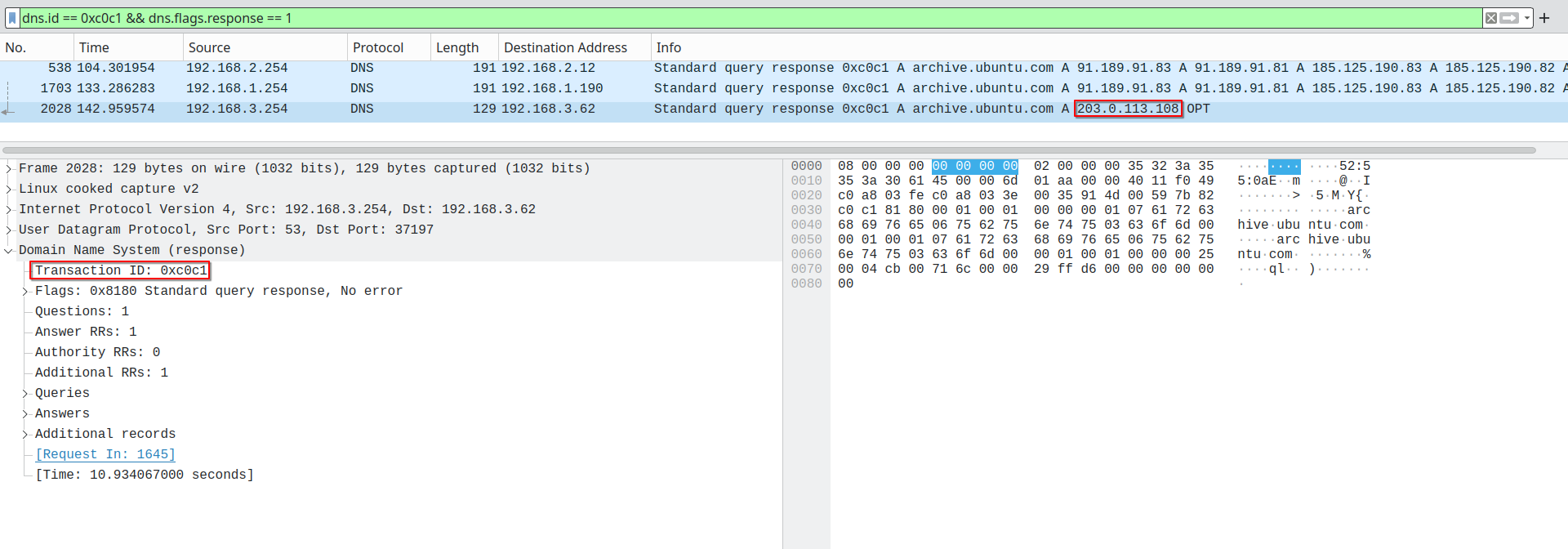Expand Internet Protocol Version 4 section
Viewport: 1568px width, 549px height.
[9, 209]
